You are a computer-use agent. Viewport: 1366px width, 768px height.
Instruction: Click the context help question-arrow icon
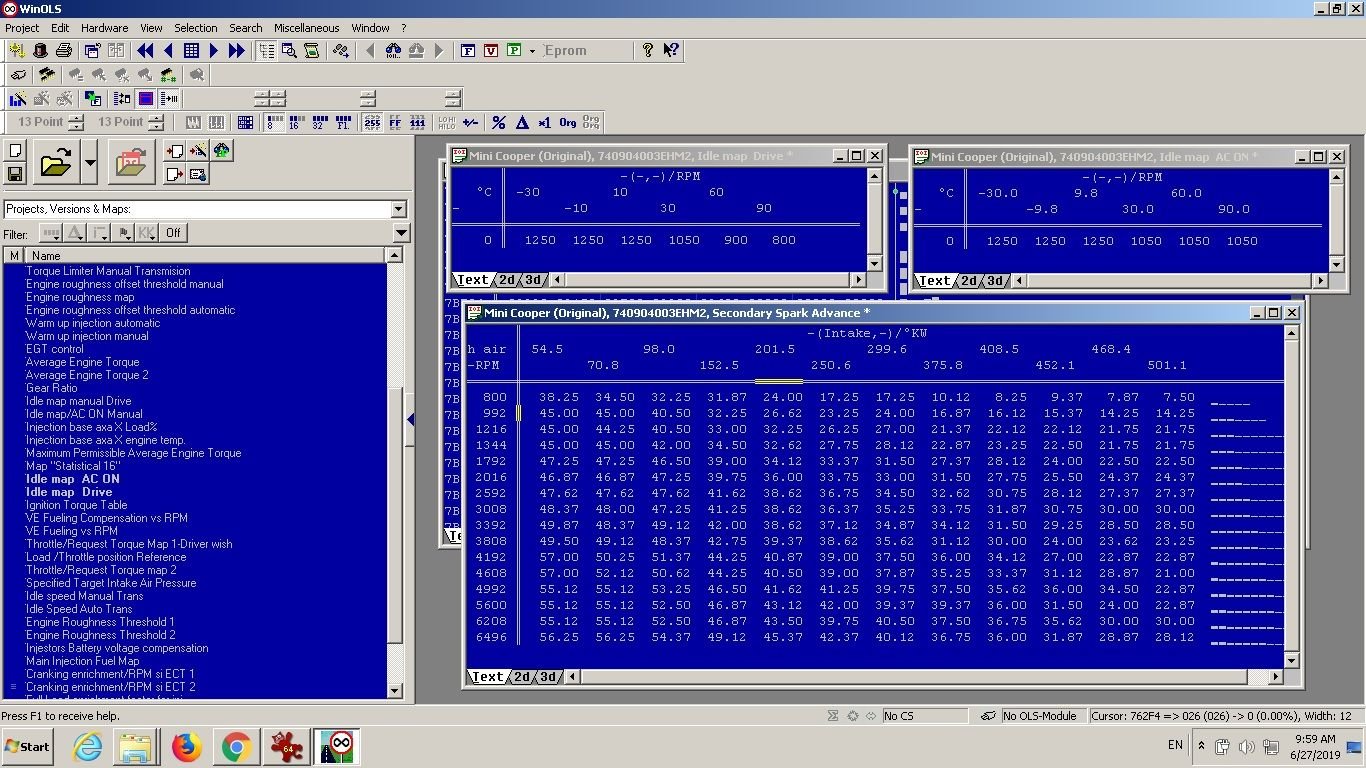671,50
